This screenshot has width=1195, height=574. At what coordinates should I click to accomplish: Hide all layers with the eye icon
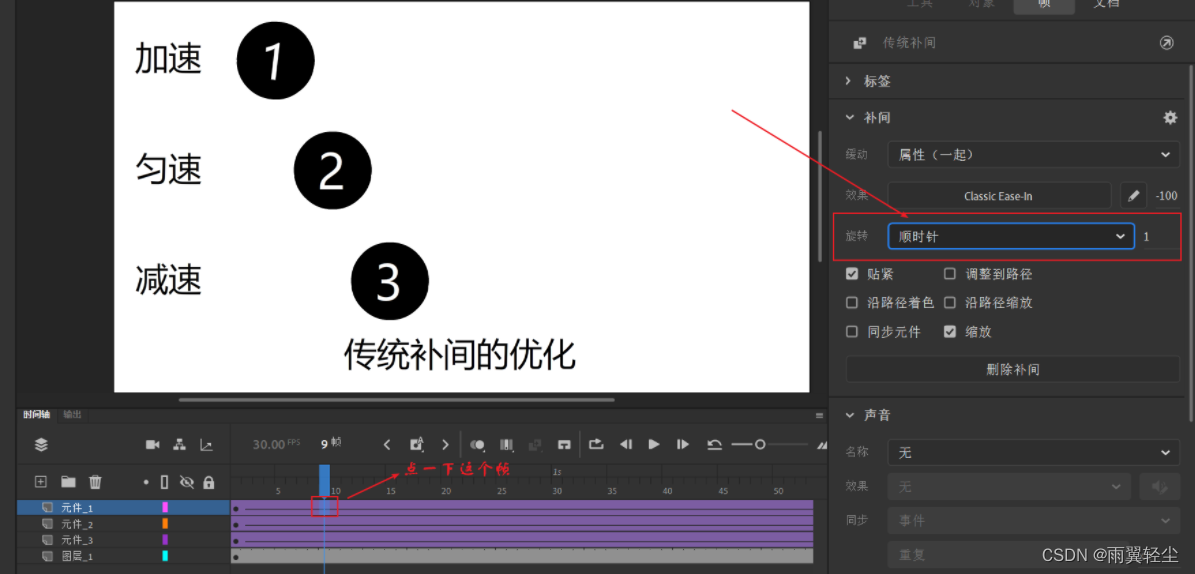[x=187, y=482]
